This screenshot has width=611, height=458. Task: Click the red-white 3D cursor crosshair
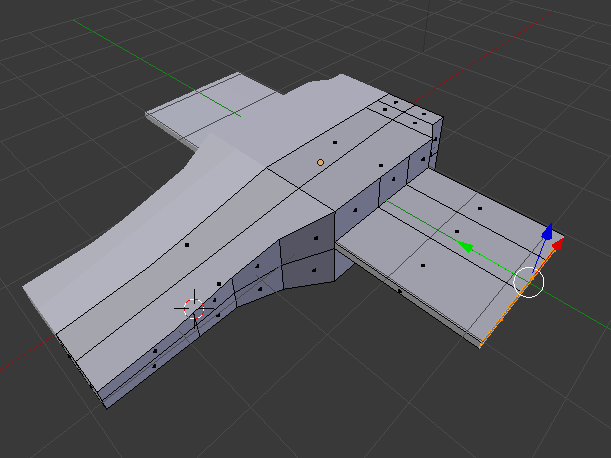[x=194, y=309]
